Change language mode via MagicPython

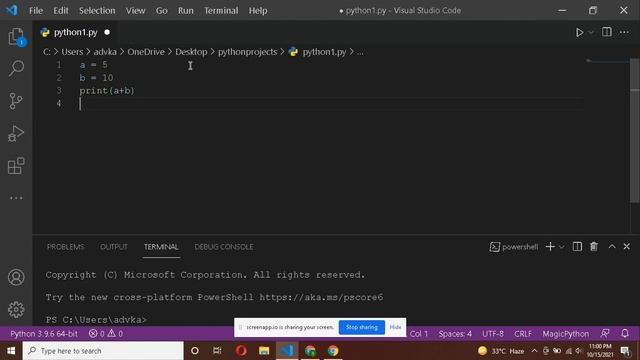pos(565,333)
